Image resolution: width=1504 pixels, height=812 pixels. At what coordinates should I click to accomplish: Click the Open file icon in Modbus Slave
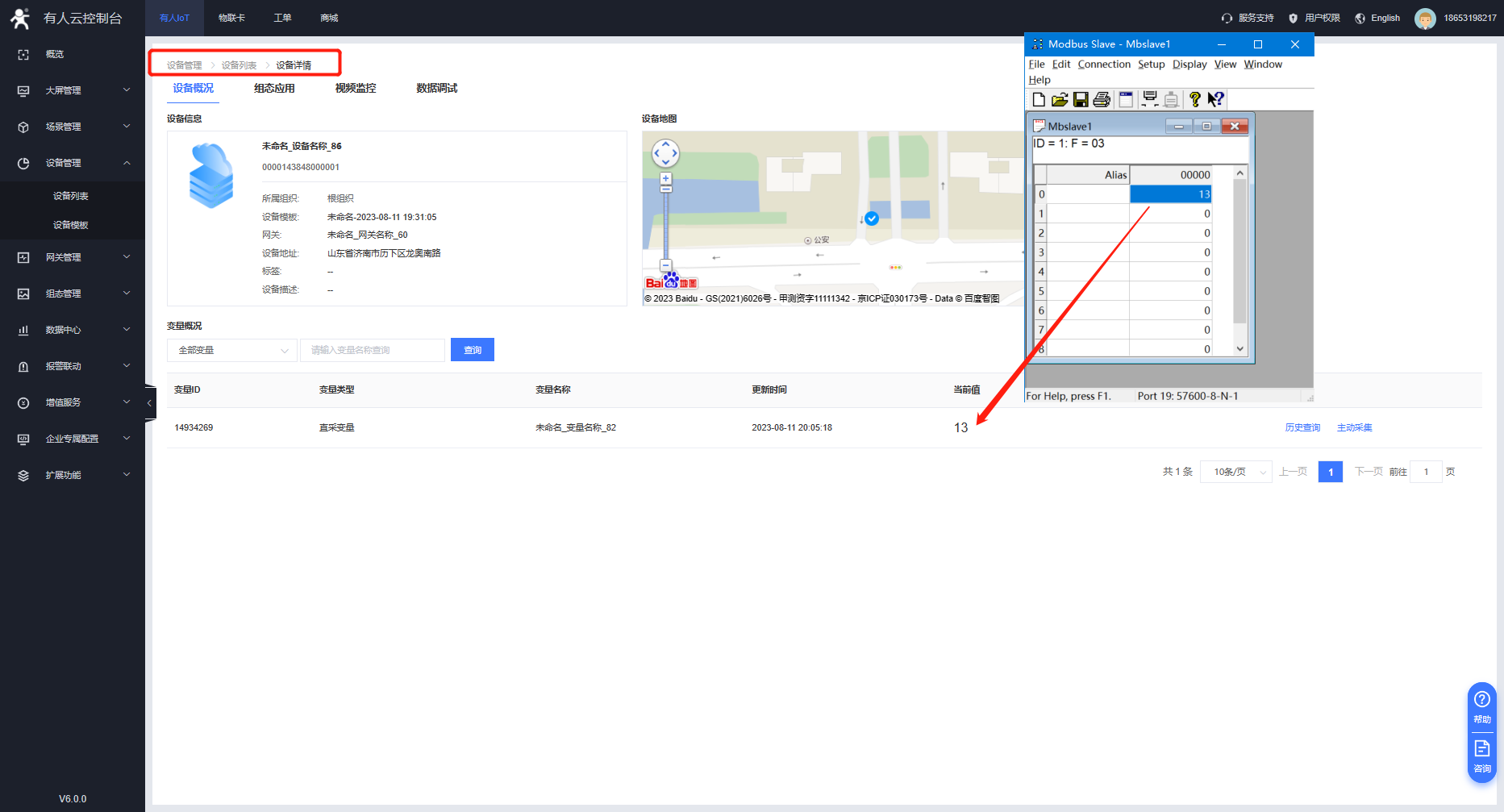tap(1060, 99)
